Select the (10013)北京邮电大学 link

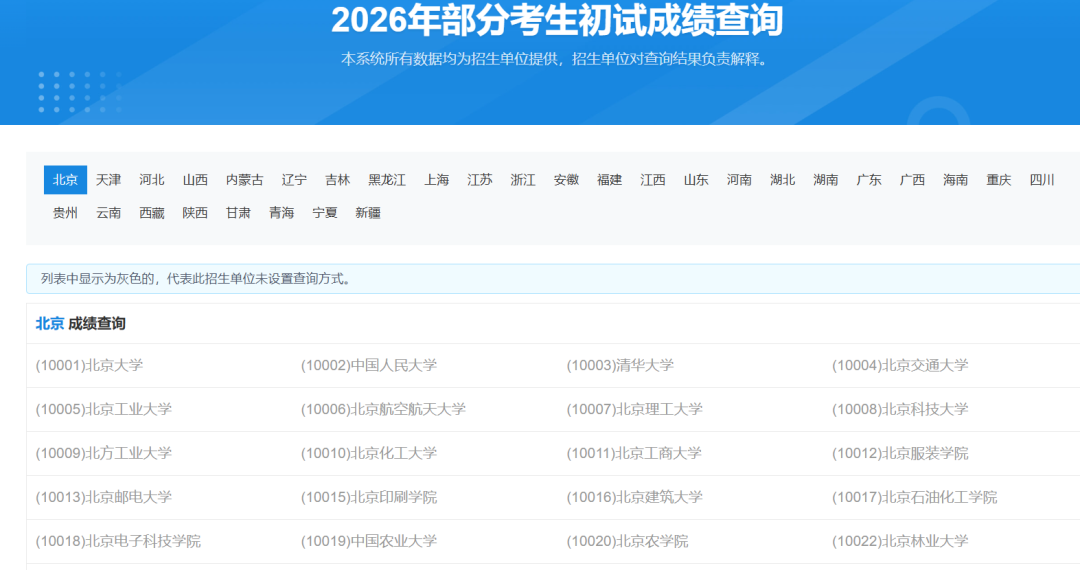[x=104, y=498]
